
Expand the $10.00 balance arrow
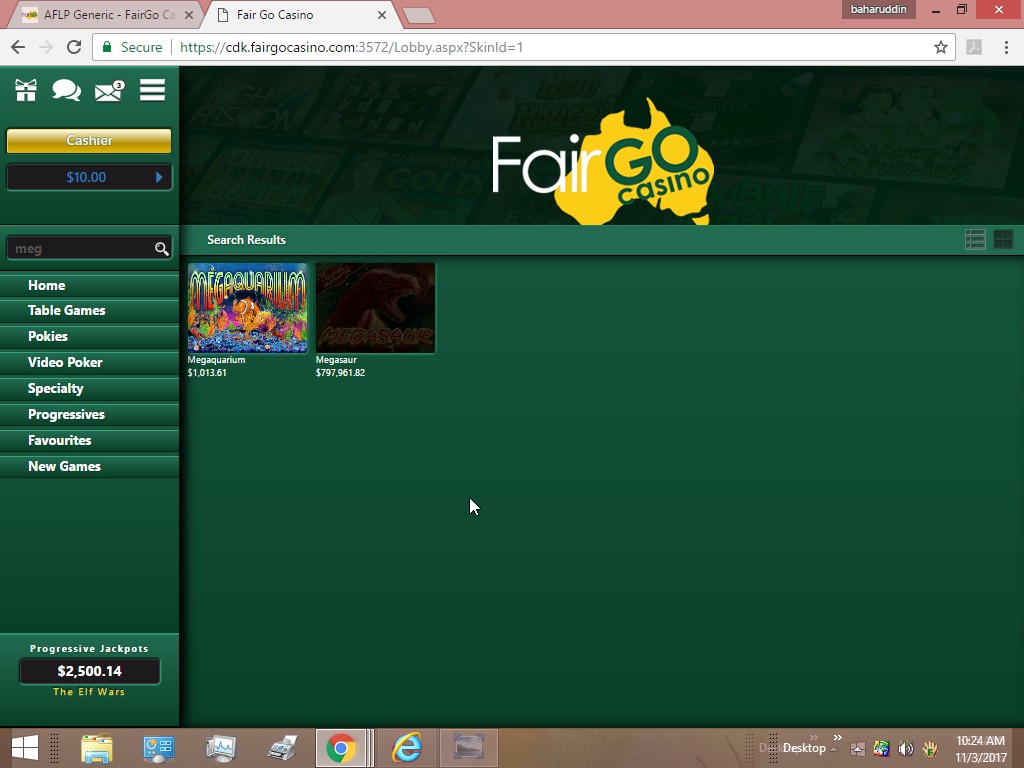(159, 177)
